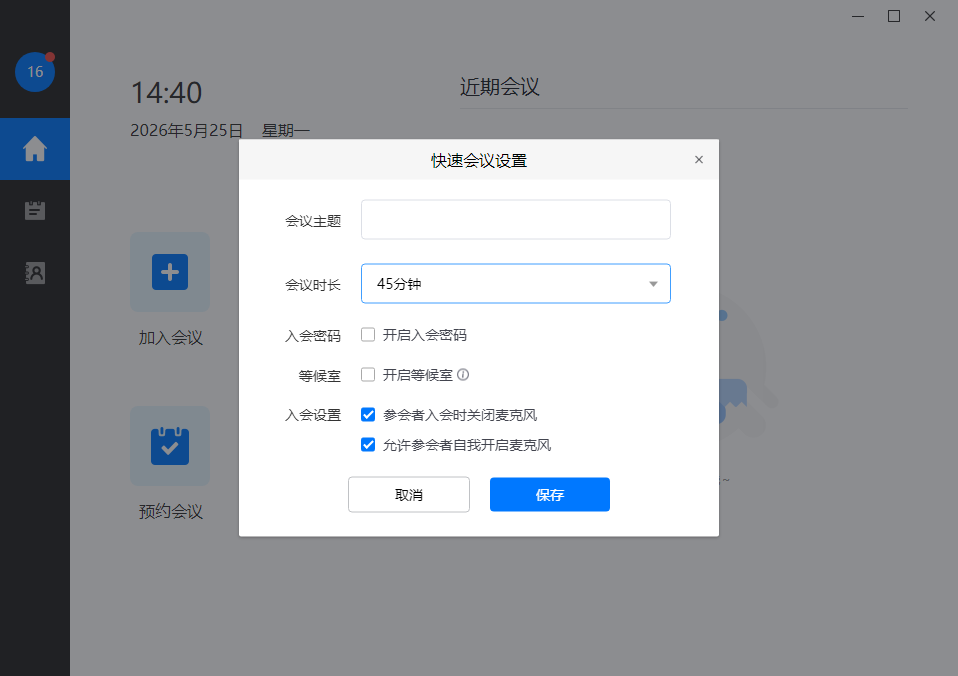The image size is (958, 676).
Task: Click the 预约会议 label
Action: (x=170, y=512)
